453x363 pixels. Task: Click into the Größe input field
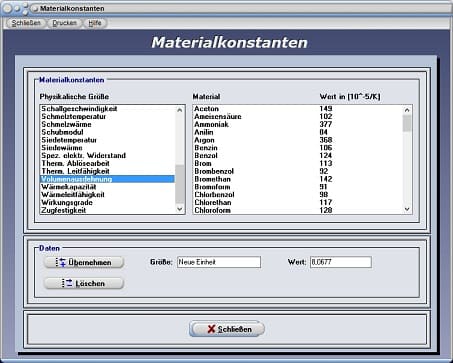click(x=219, y=262)
